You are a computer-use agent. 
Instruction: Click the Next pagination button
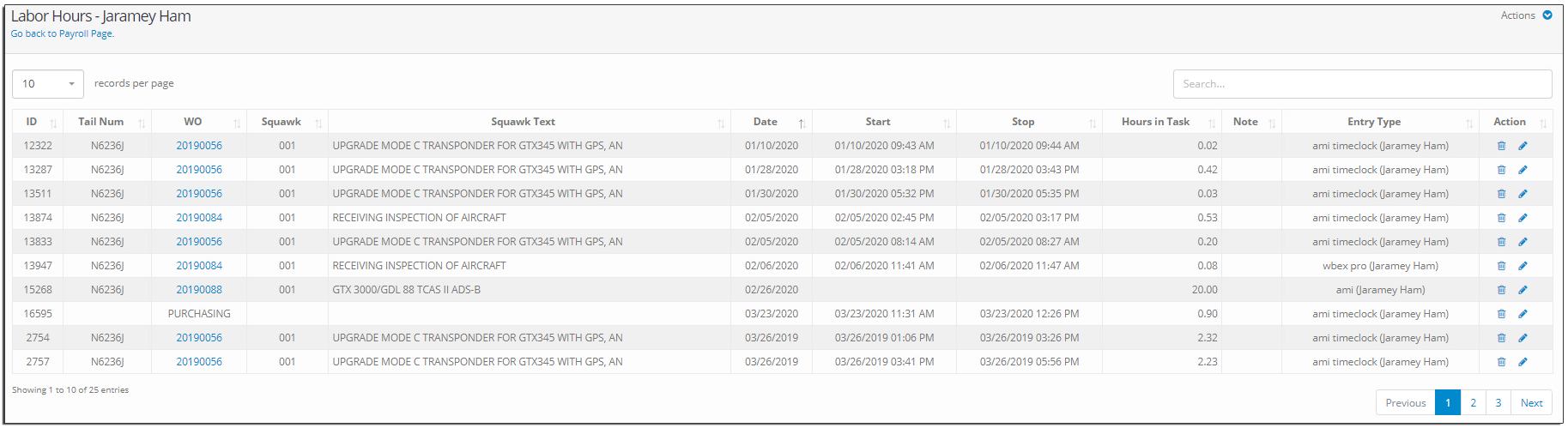point(1532,403)
